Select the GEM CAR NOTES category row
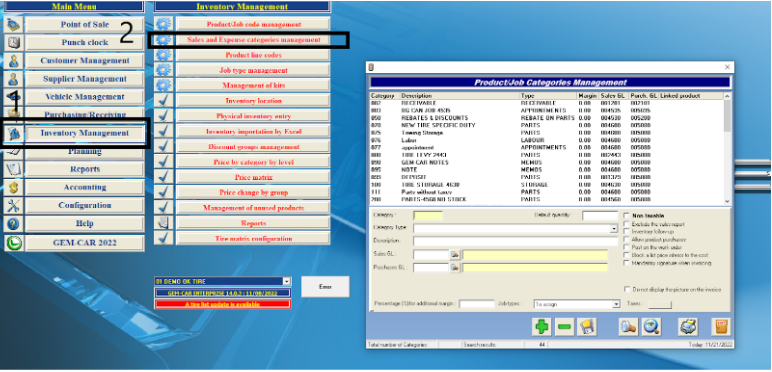Image resolution: width=772 pixels, height=372 pixels. click(547, 162)
